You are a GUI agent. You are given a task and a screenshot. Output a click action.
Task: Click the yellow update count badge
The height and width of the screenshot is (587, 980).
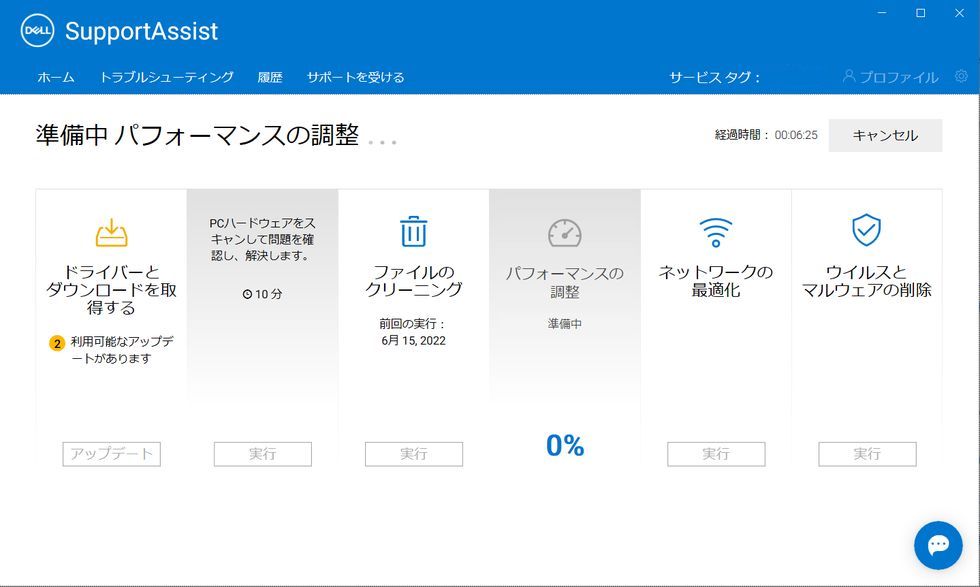(57, 343)
